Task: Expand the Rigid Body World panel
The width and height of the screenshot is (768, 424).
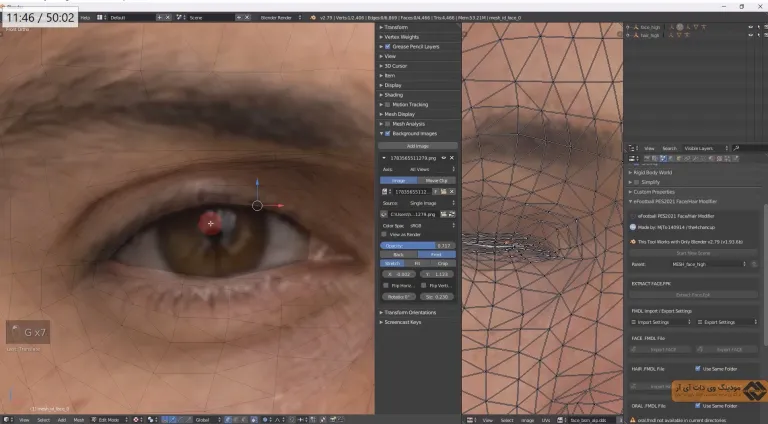Action: click(x=652, y=172)
